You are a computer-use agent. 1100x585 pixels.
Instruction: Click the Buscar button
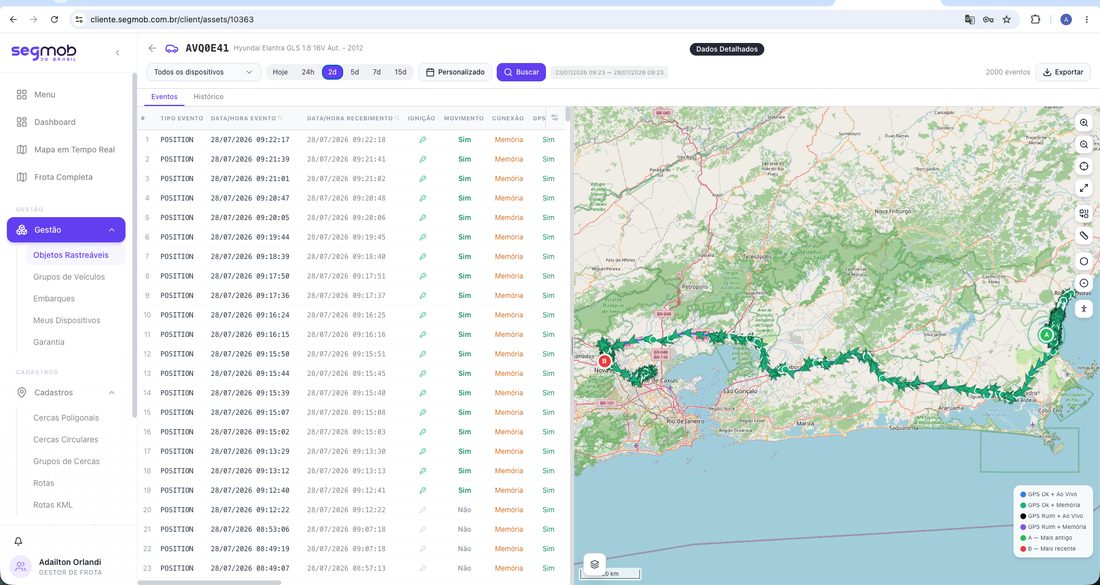521,72
